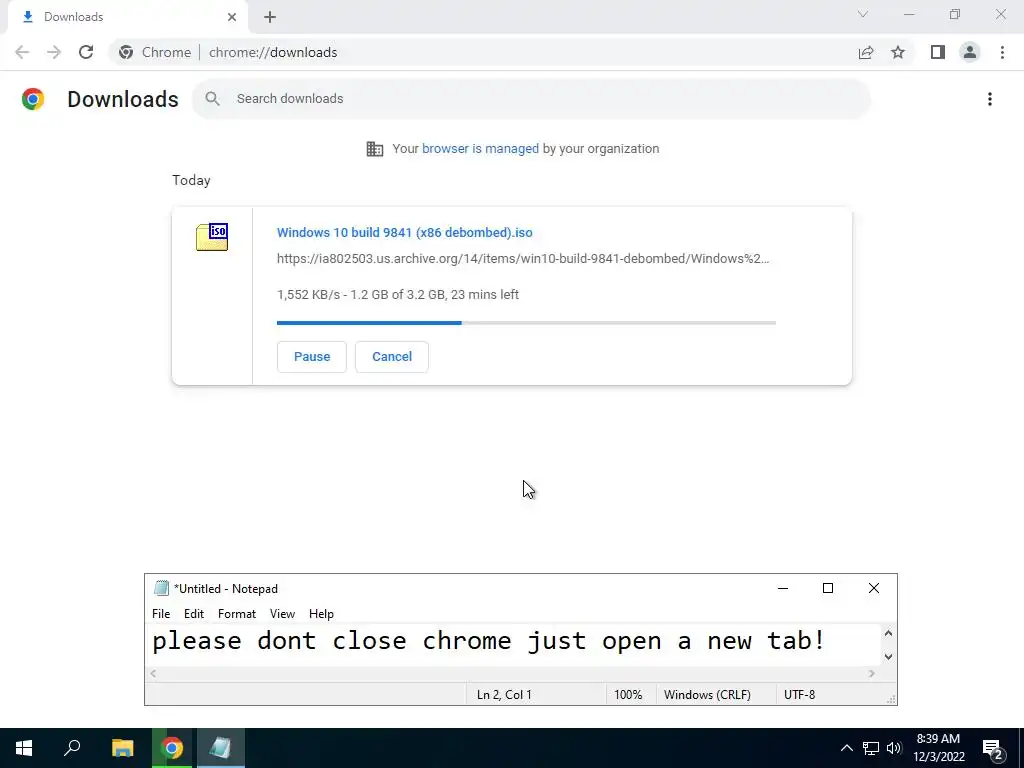The image size is (1024, 768).
Task: Open the tab search chevron
Action: 863,14
